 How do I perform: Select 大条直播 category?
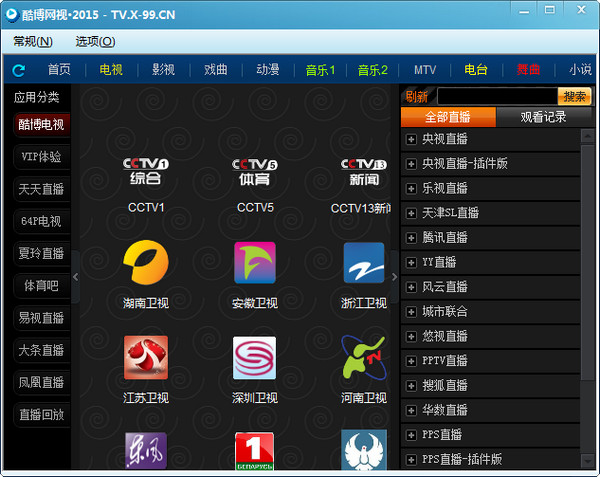tap(41, 350)
